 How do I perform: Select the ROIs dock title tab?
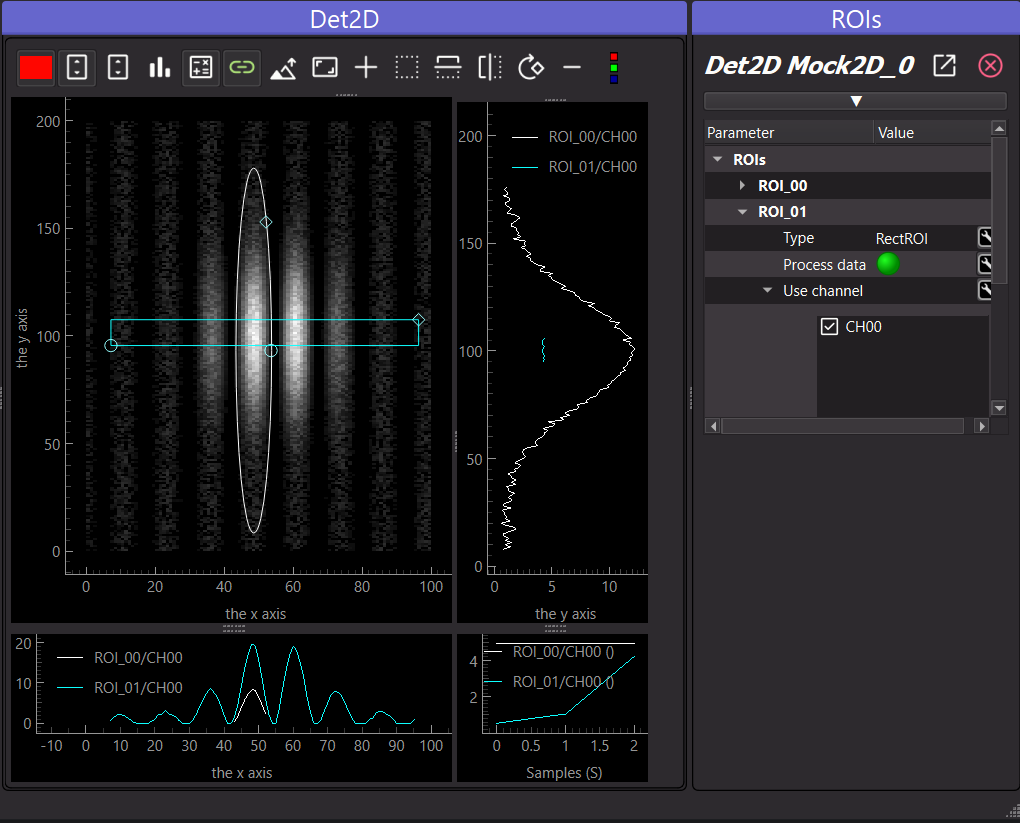pos(856,18)
